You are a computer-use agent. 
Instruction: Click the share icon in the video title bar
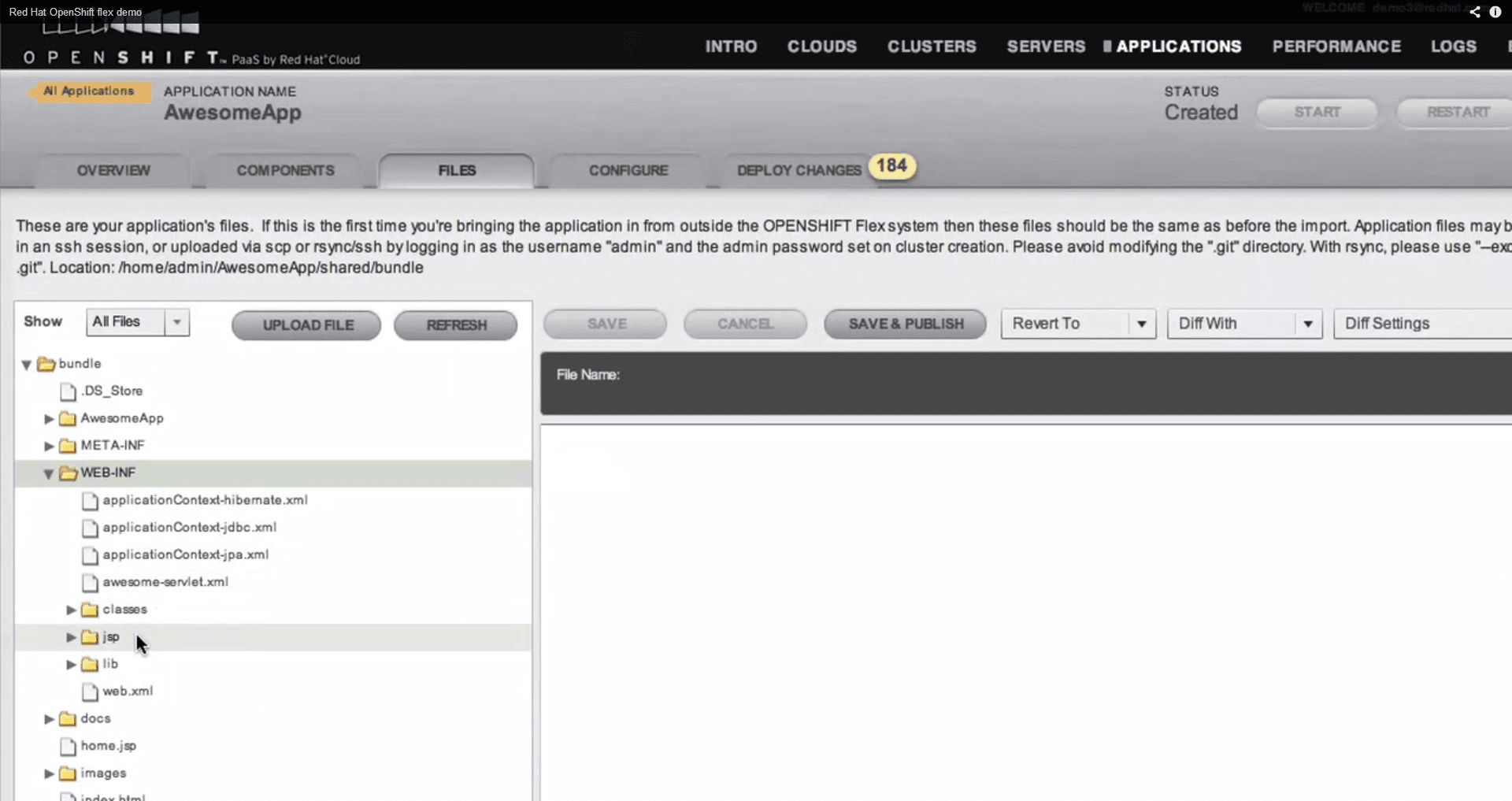1474,12
